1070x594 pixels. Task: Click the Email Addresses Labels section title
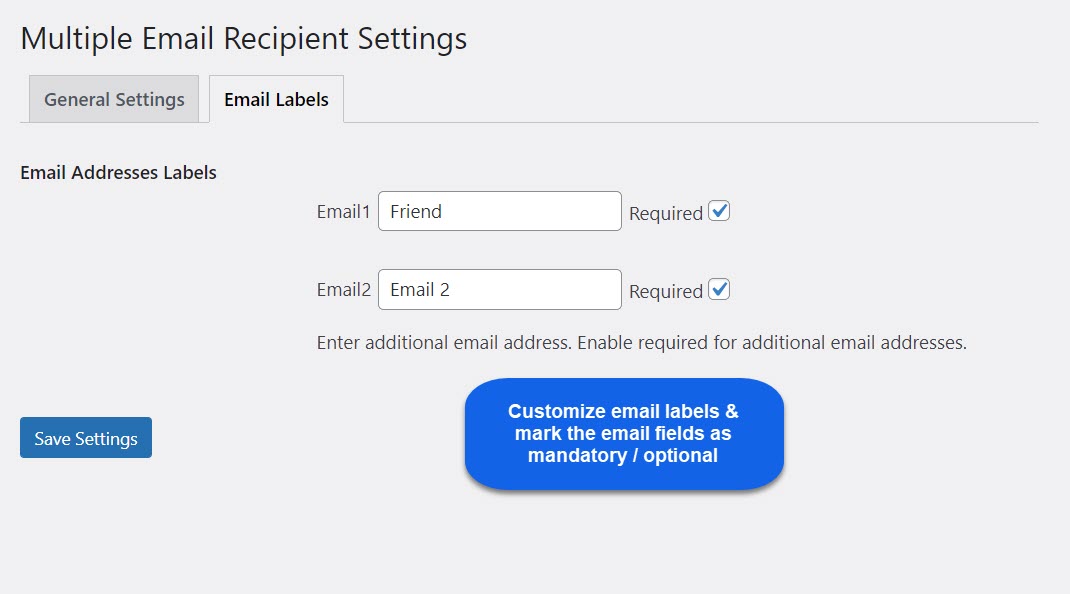pos(118,172)
